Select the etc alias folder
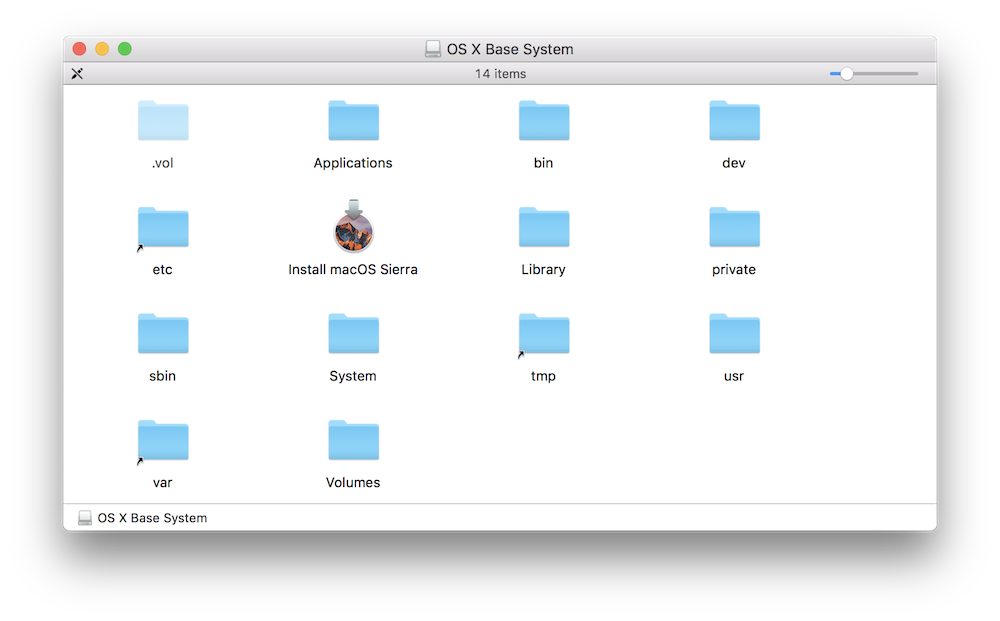Screen dimensions: 1000x621 163,228
